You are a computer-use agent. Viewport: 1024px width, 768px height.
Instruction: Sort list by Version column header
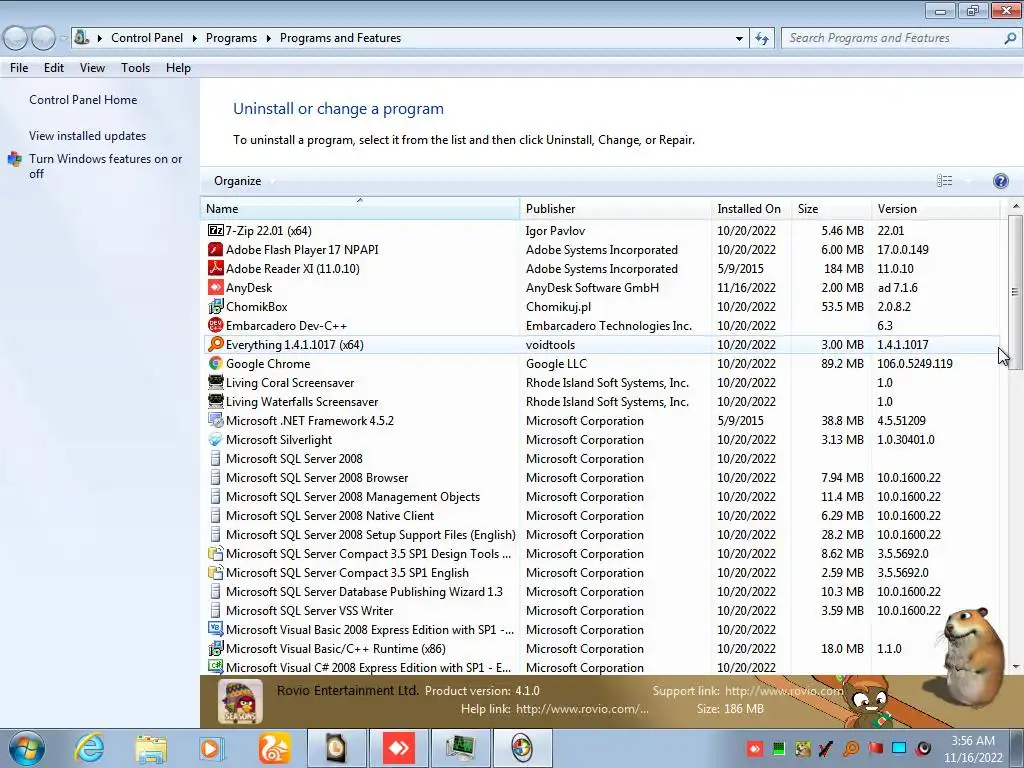pos(936,208)
